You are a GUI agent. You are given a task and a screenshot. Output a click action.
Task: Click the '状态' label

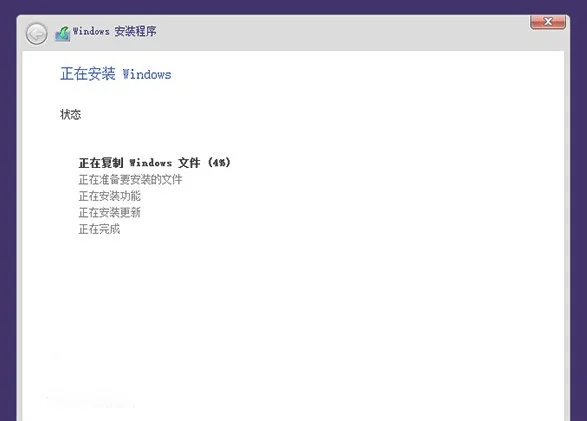70,114
